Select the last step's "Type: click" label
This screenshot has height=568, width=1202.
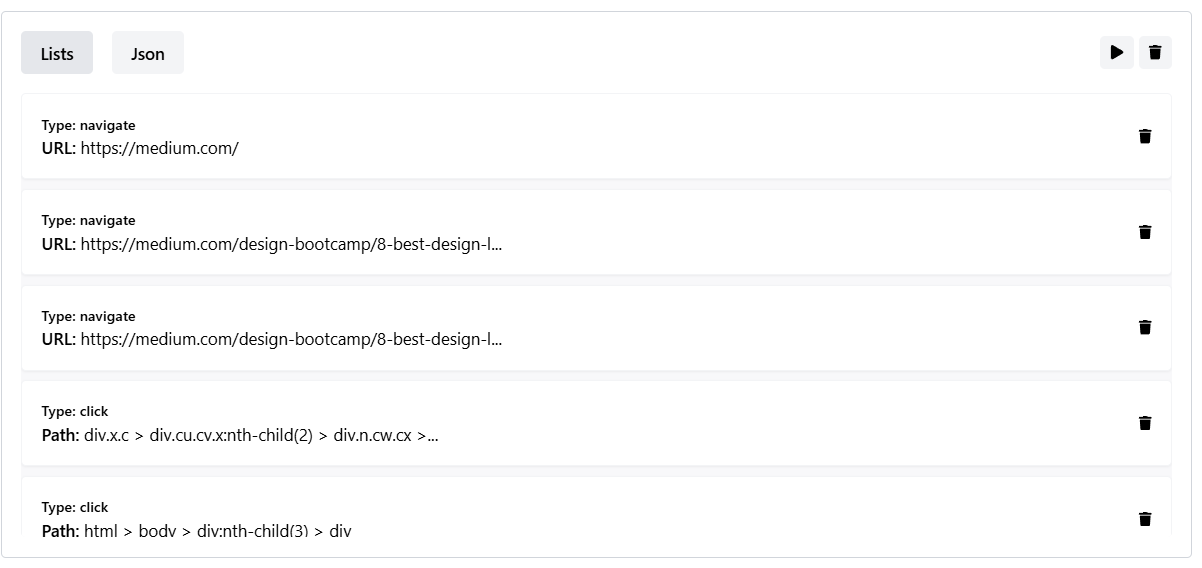(75, 507)
